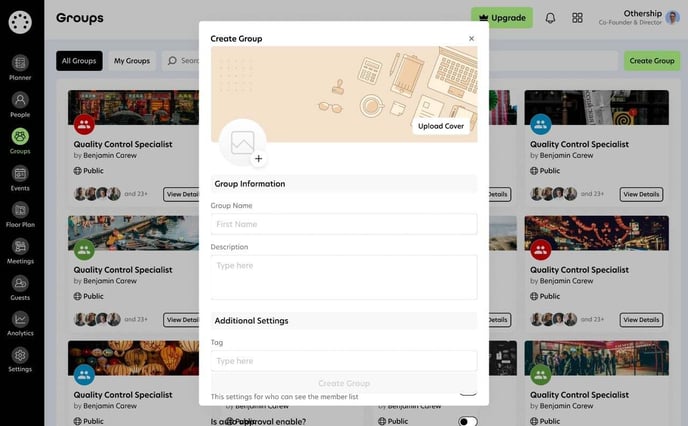
Task: Click Public globe icon on top-right card
Action: pyautogui.click(x=534, y=171)
